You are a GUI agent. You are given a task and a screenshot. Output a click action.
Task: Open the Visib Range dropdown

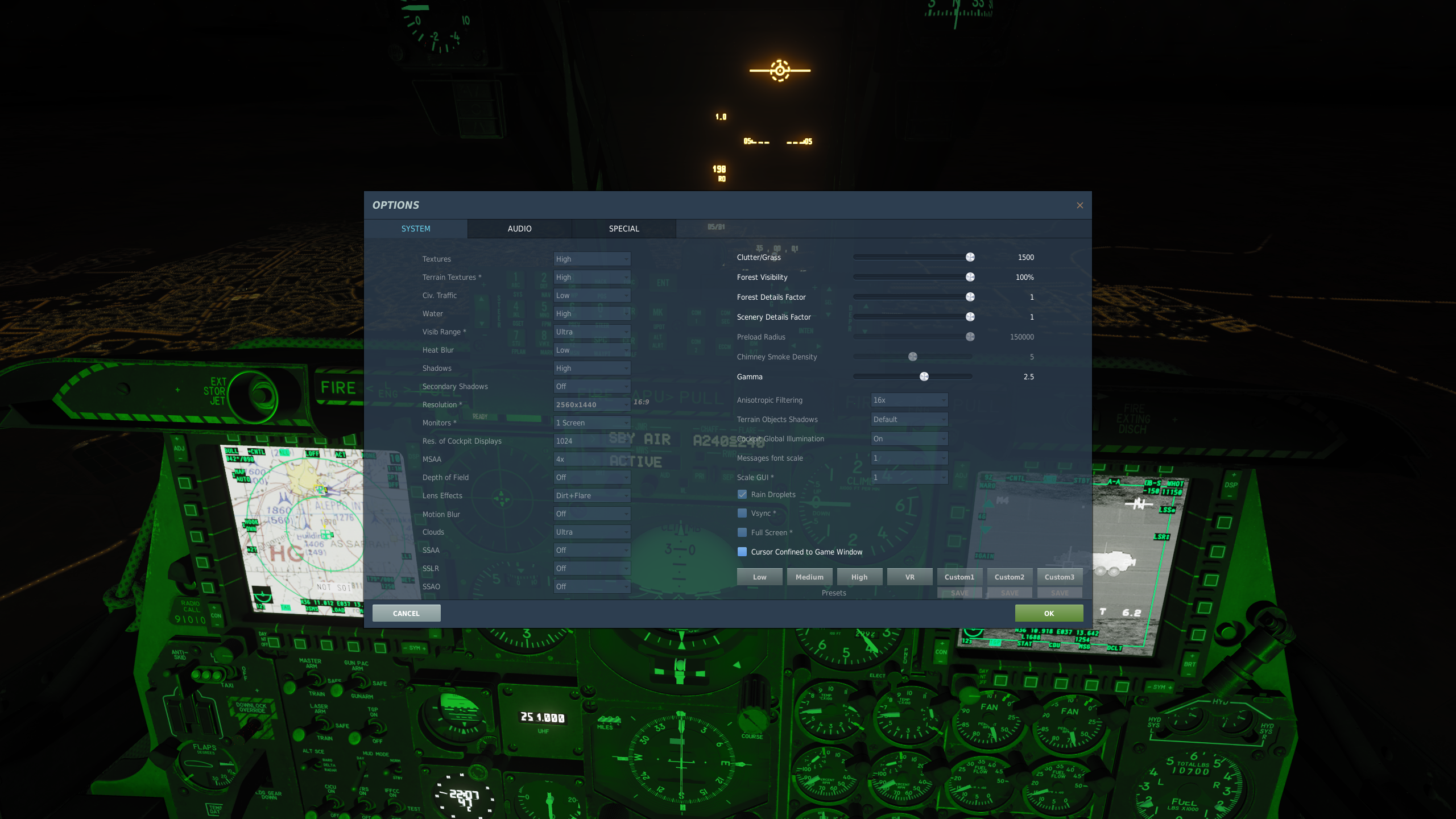click(x=592, y=332)
